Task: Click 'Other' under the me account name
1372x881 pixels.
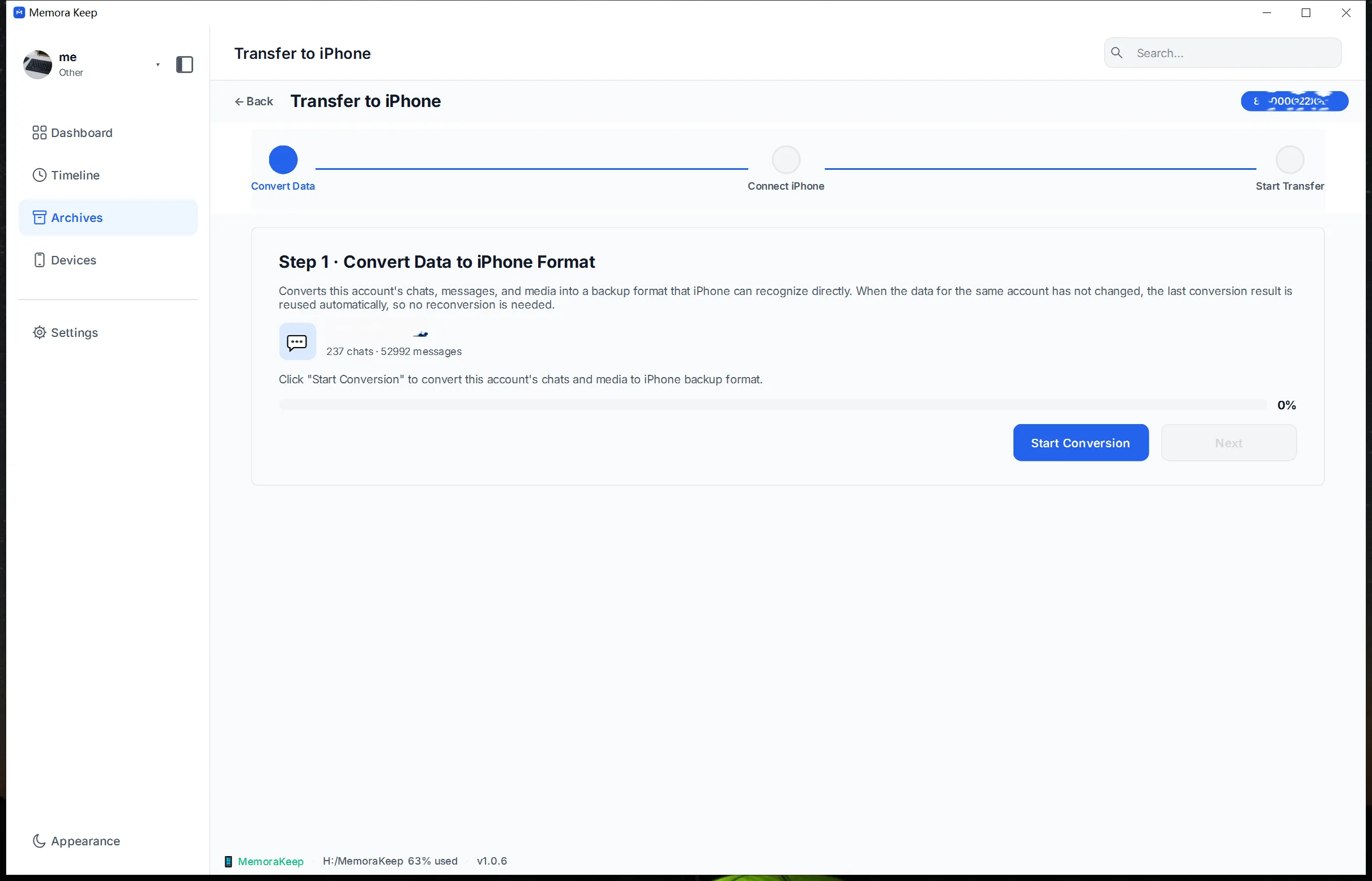Action: 71,72
